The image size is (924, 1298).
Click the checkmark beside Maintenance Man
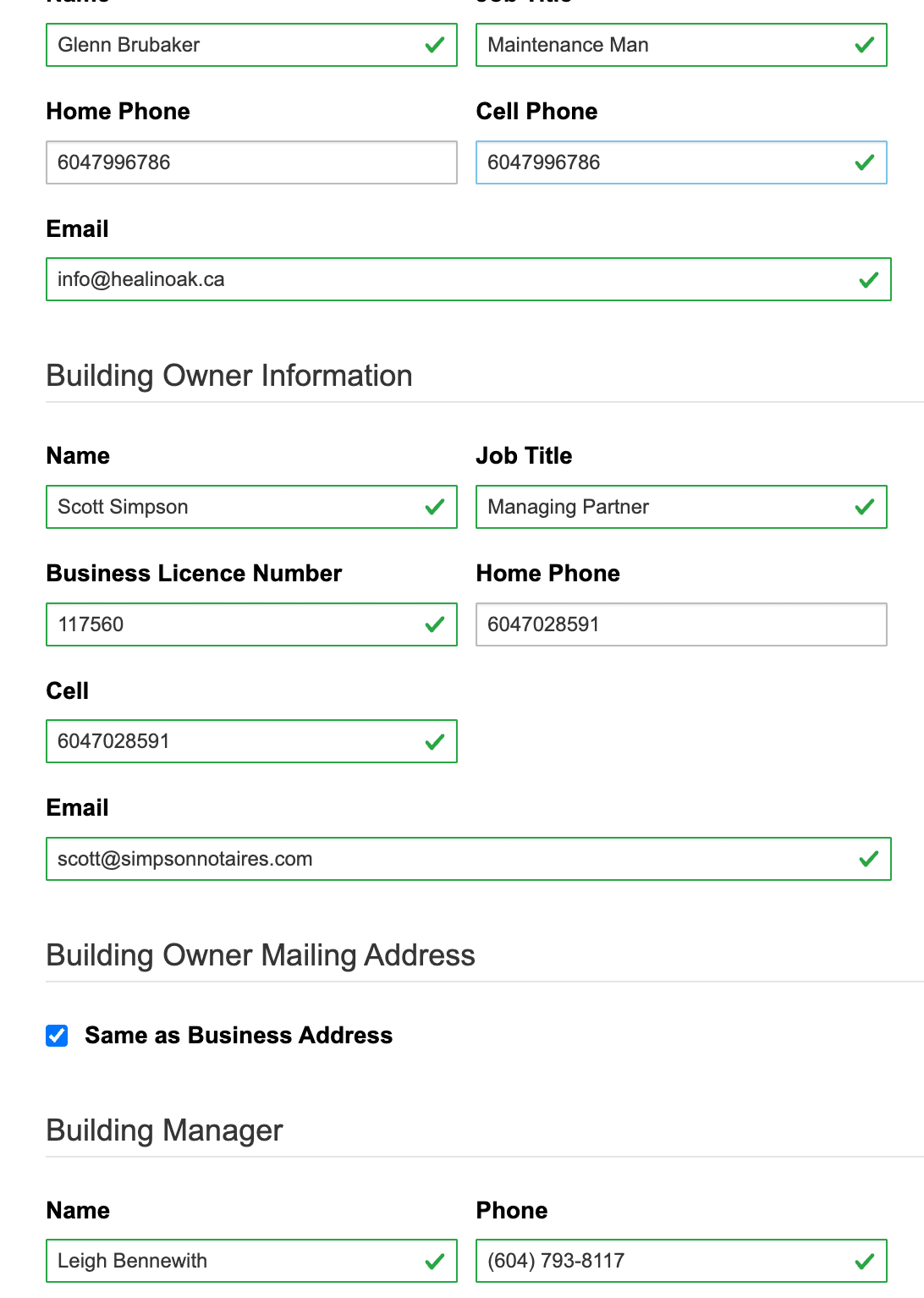click(864, 45)
